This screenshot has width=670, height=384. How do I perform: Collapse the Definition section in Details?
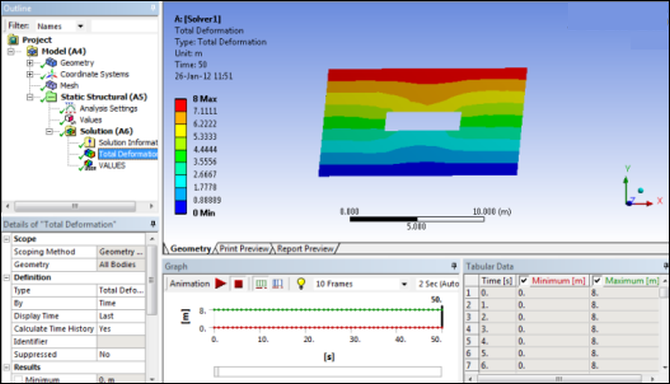[7, 277]
